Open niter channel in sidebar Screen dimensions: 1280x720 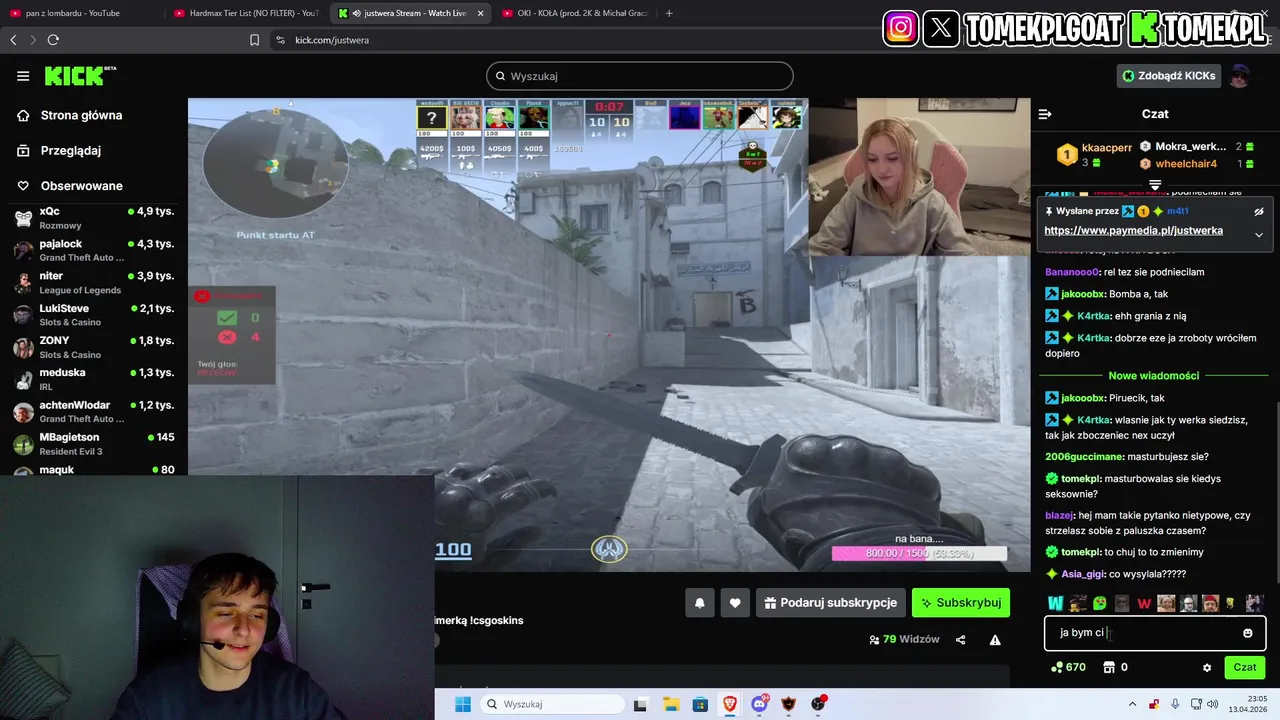coord(94,282)
